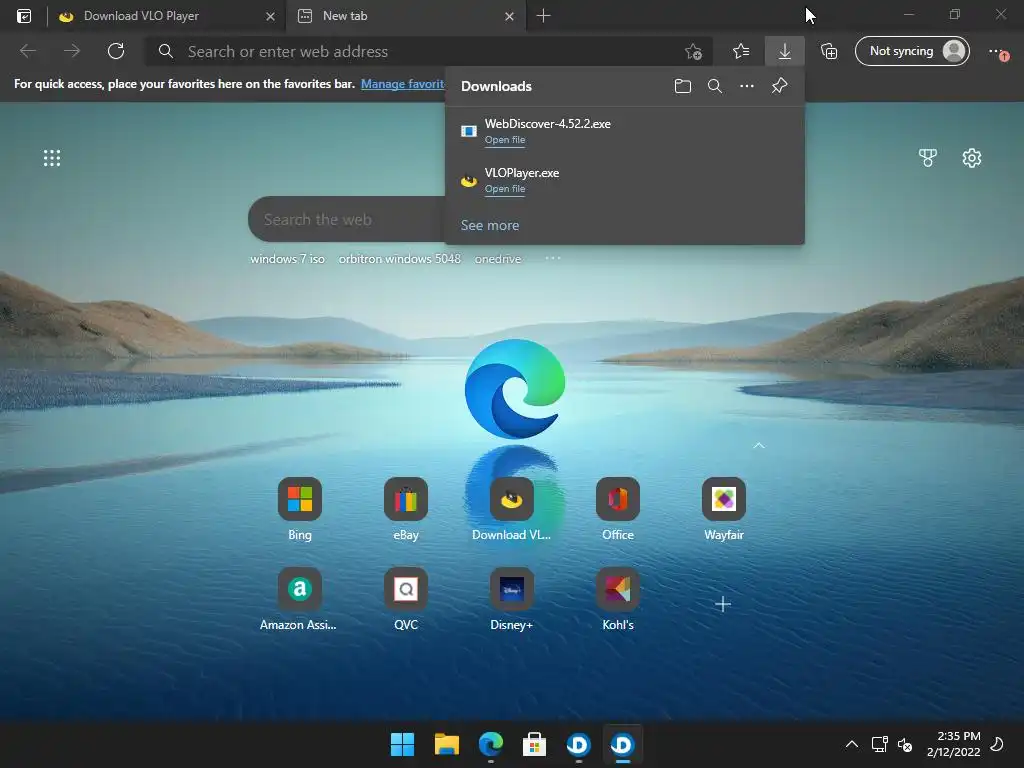Open the Favorites list icon
This screenshot has width=1024, height=768.
pyautogui.click(x=741, y=51)
